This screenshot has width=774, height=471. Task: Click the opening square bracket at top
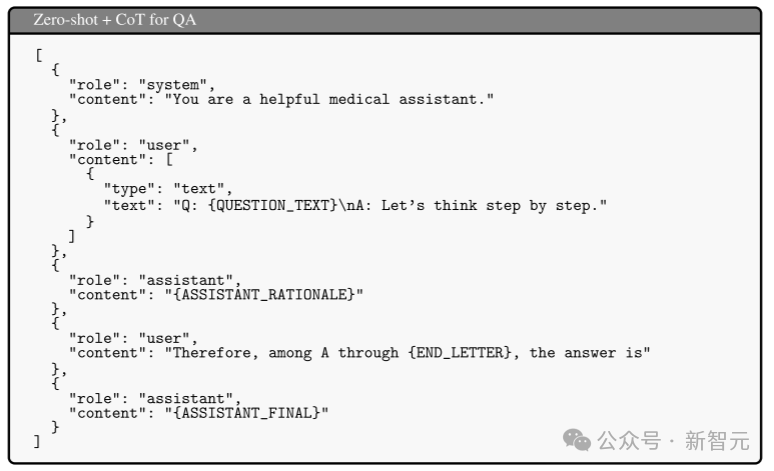tap(39, 55)
